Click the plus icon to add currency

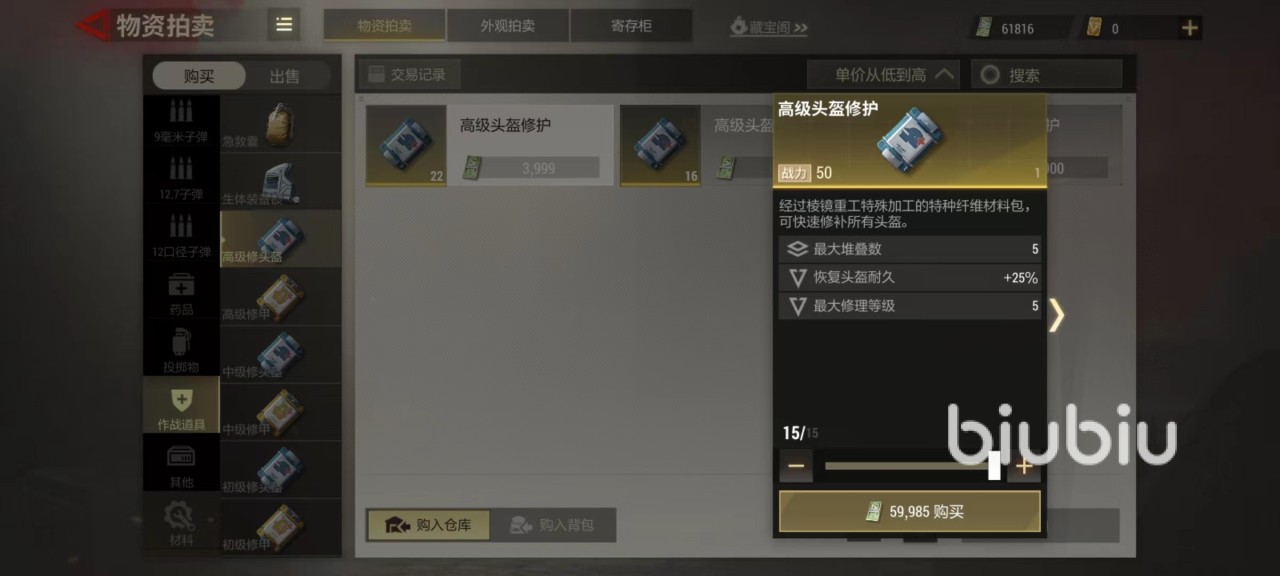[1189, 28]
